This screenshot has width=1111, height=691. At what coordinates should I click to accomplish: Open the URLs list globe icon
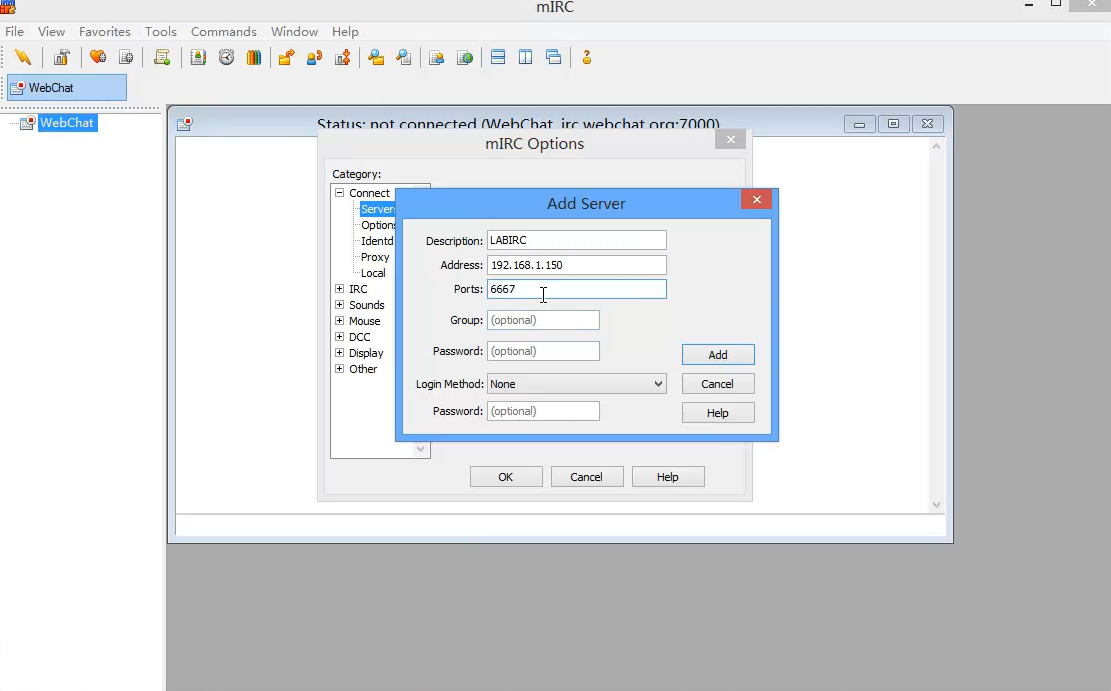(x=465, y=57)
